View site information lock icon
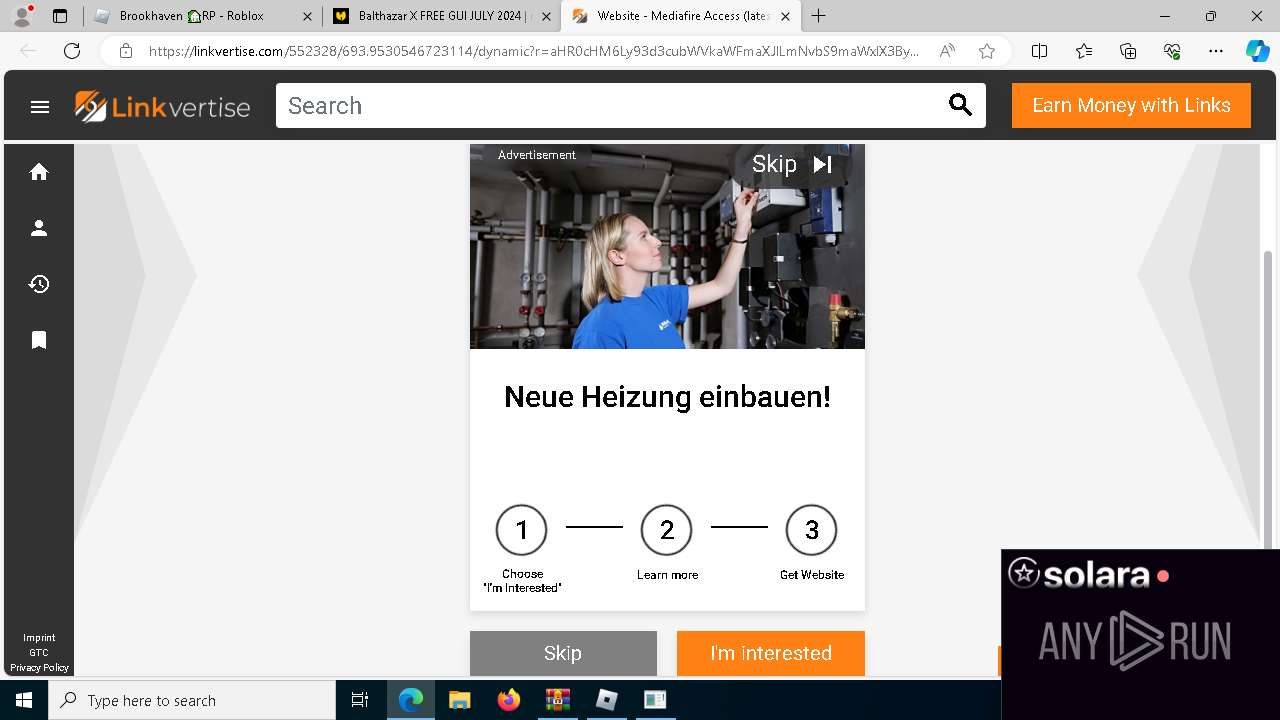The height and width of the screenshot is (720, 1280). (x=126, y=51)
